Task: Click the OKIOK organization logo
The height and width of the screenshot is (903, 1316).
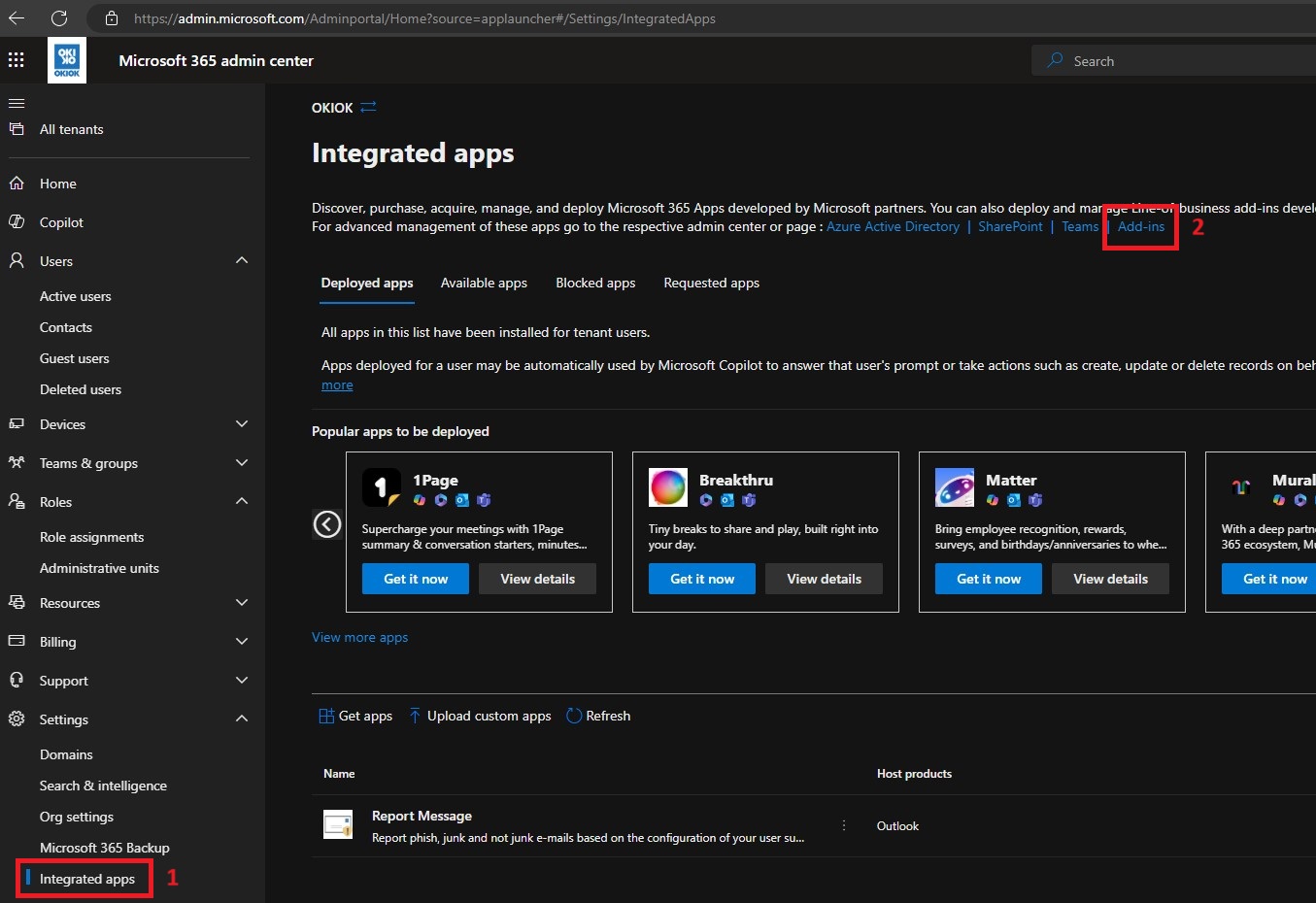Action: 67,60
